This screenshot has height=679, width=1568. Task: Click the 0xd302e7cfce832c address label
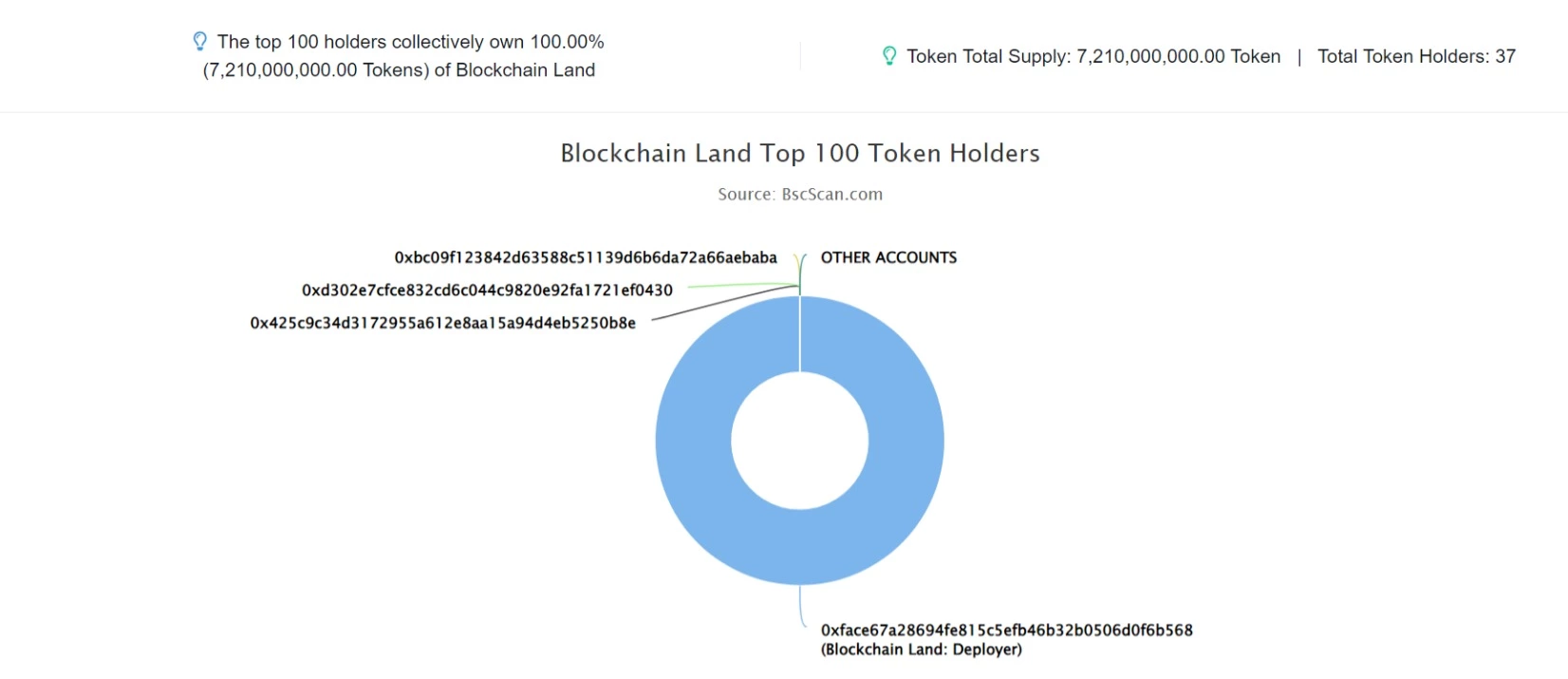click(x=487, y=291)
